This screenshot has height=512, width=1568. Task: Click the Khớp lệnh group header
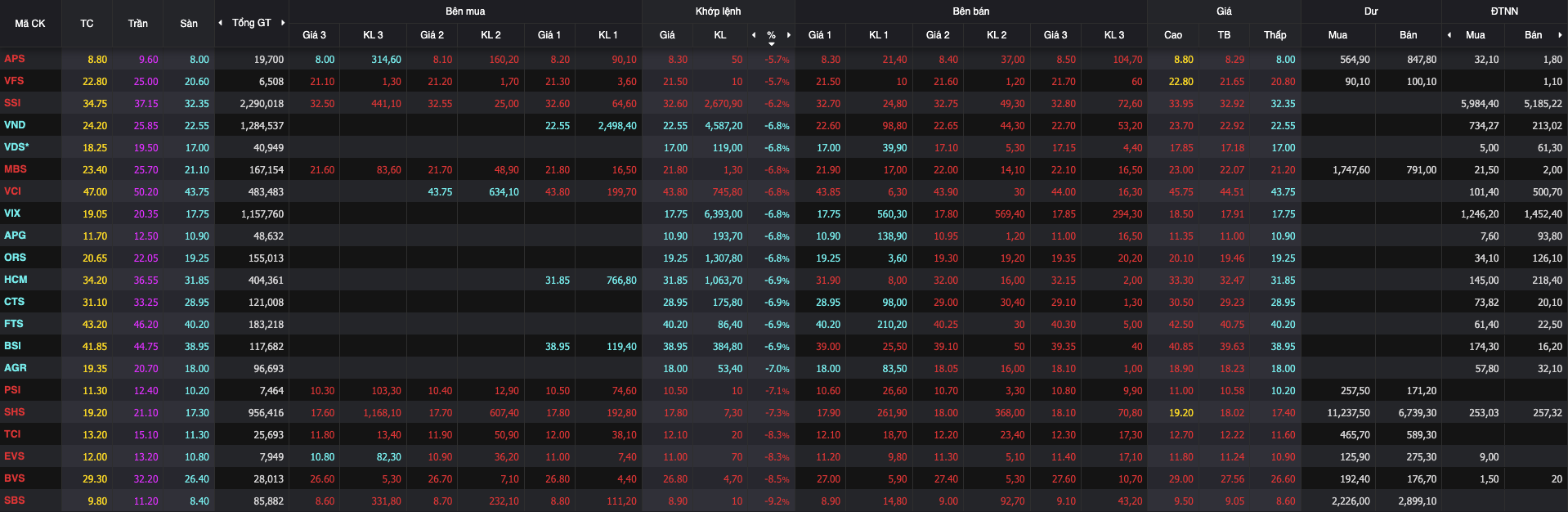click(x=719, y=11)
